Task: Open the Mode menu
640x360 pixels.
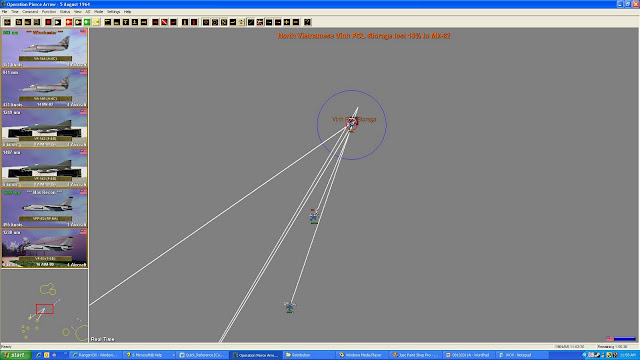Action: (99, 12)
